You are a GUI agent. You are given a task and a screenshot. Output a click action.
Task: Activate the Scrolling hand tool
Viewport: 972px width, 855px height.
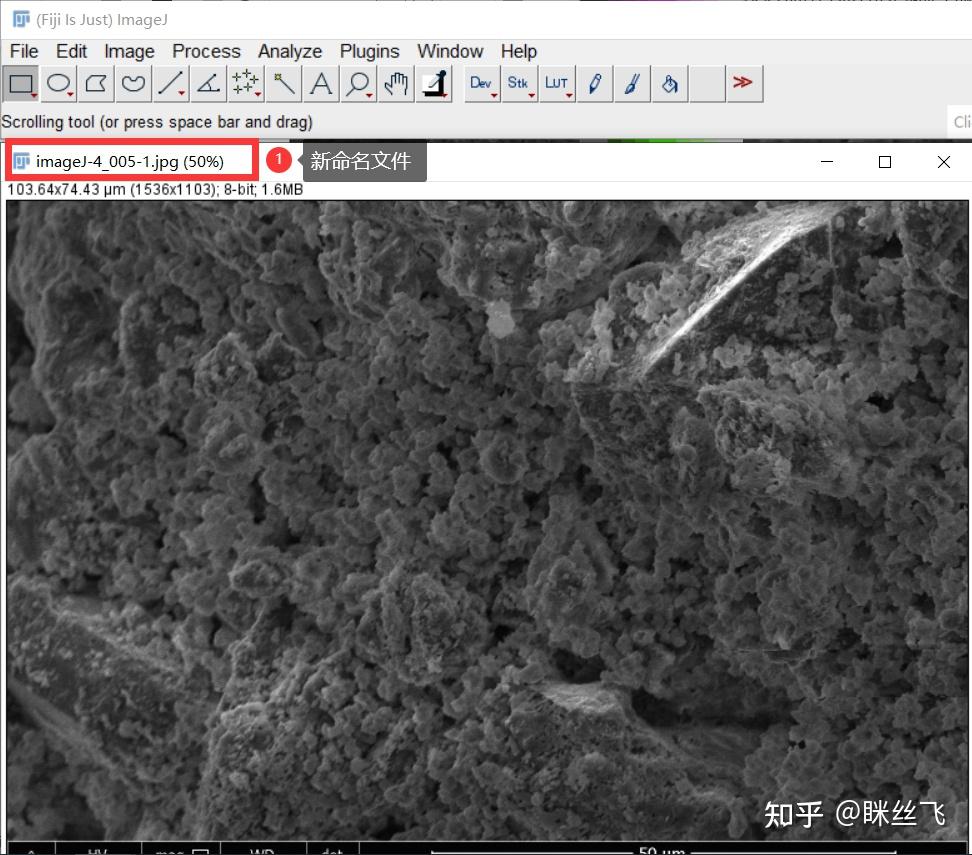pos(395,84)
